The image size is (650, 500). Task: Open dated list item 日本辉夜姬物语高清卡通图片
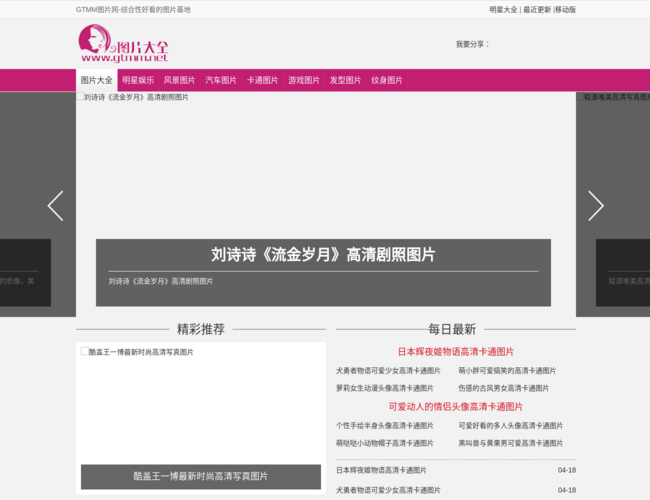click(381, 470)
